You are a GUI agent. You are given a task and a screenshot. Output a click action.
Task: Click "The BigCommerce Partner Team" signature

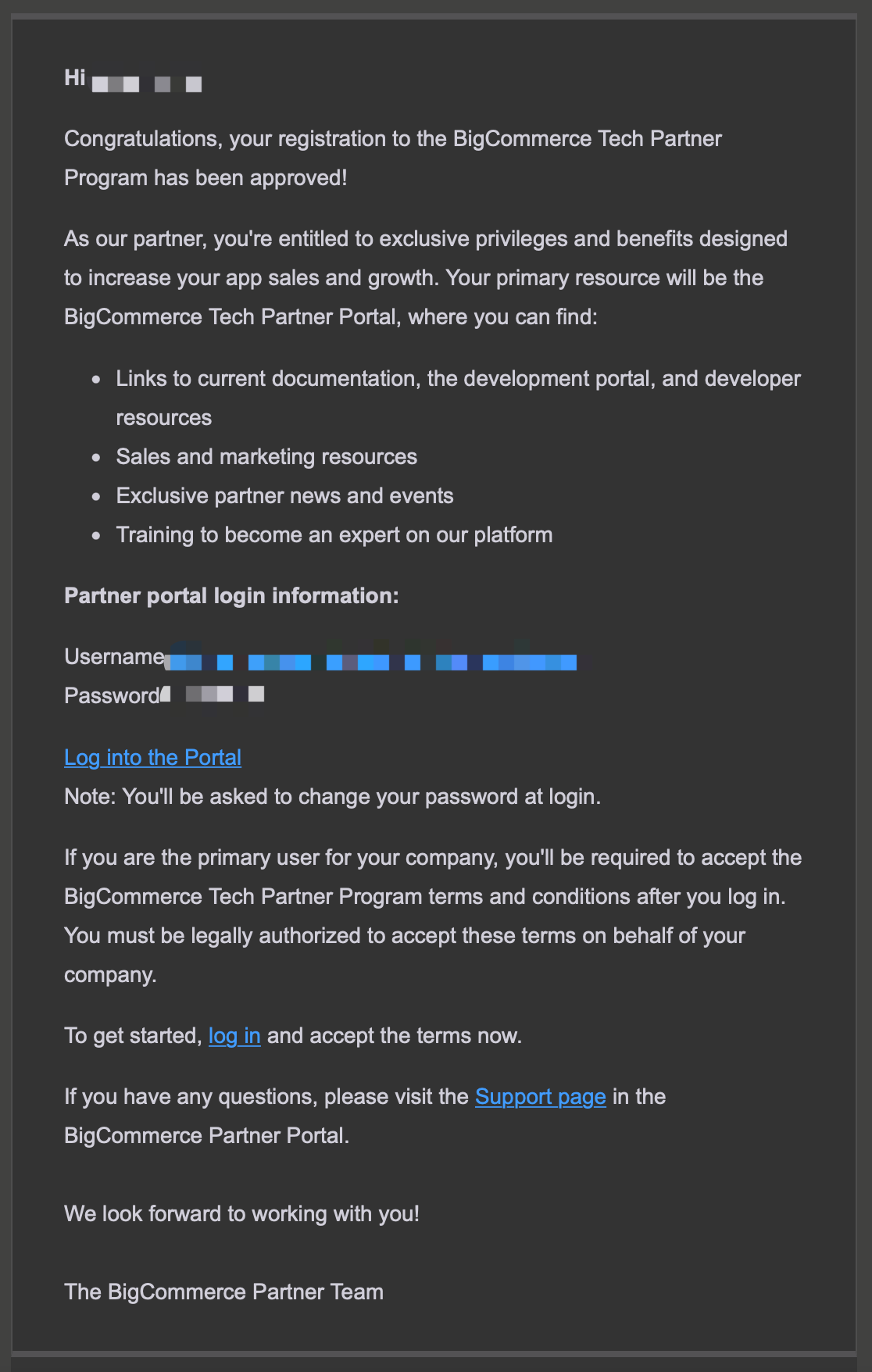[x=223, y=1292]
